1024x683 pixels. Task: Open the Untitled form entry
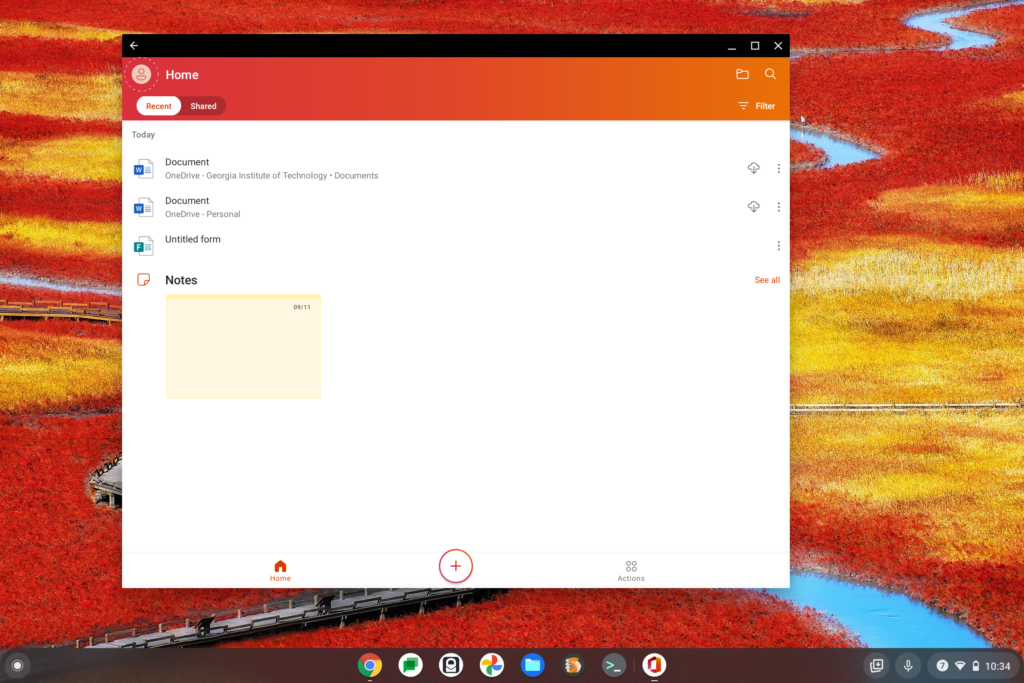[456, 246]
